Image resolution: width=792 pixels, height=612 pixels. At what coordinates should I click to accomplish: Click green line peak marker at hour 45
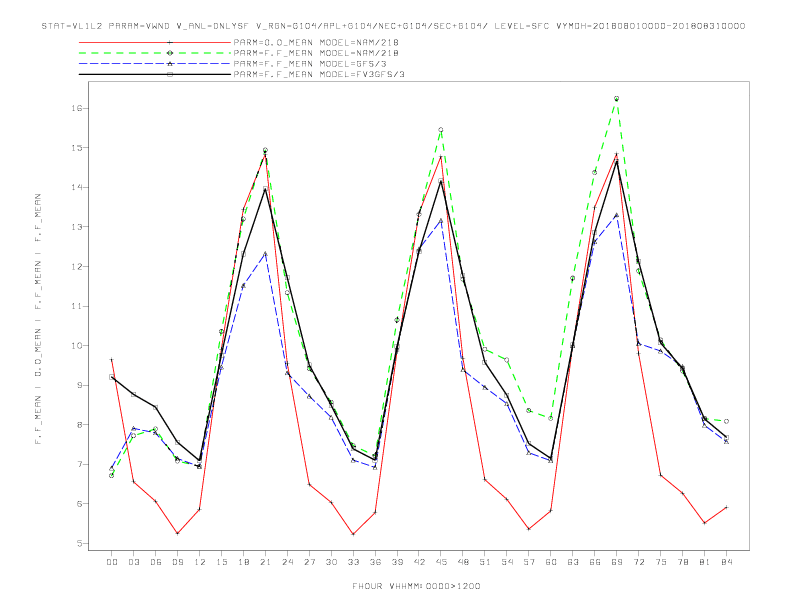[x=441, y=130]
